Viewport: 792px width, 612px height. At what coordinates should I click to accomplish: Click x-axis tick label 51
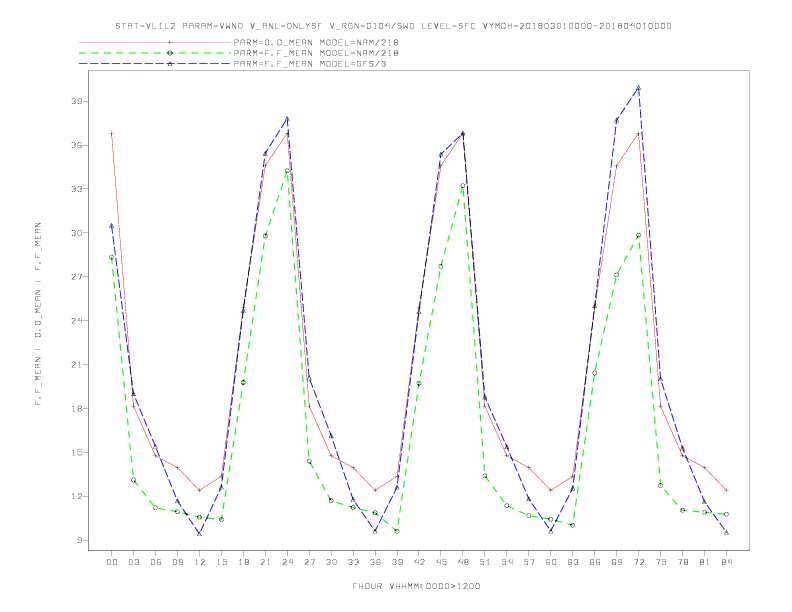(x=485, y=562)
